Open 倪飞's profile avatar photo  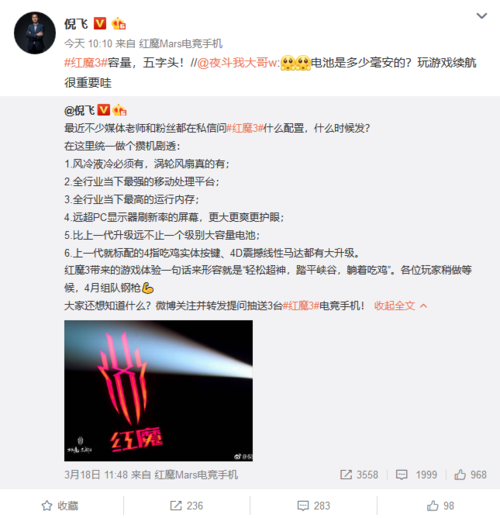coord(35,33)
